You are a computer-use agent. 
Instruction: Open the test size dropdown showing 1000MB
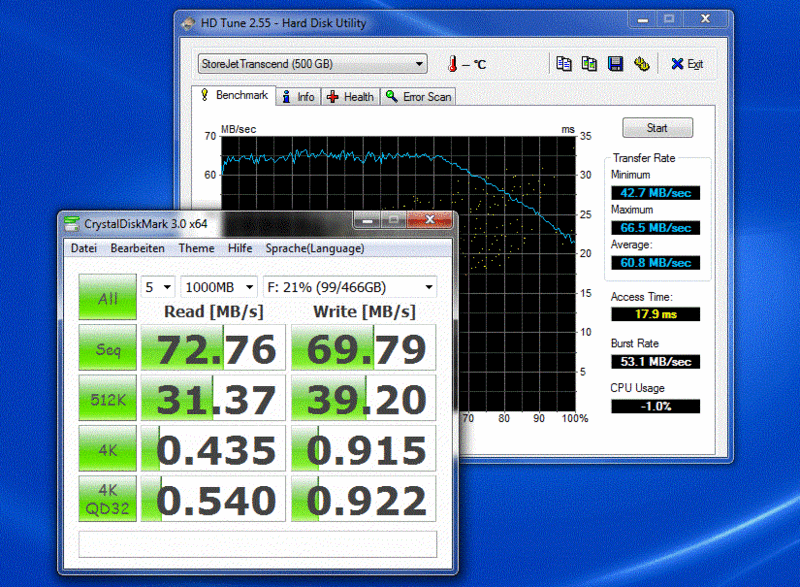pyautogui.click(x=219, y=287)
